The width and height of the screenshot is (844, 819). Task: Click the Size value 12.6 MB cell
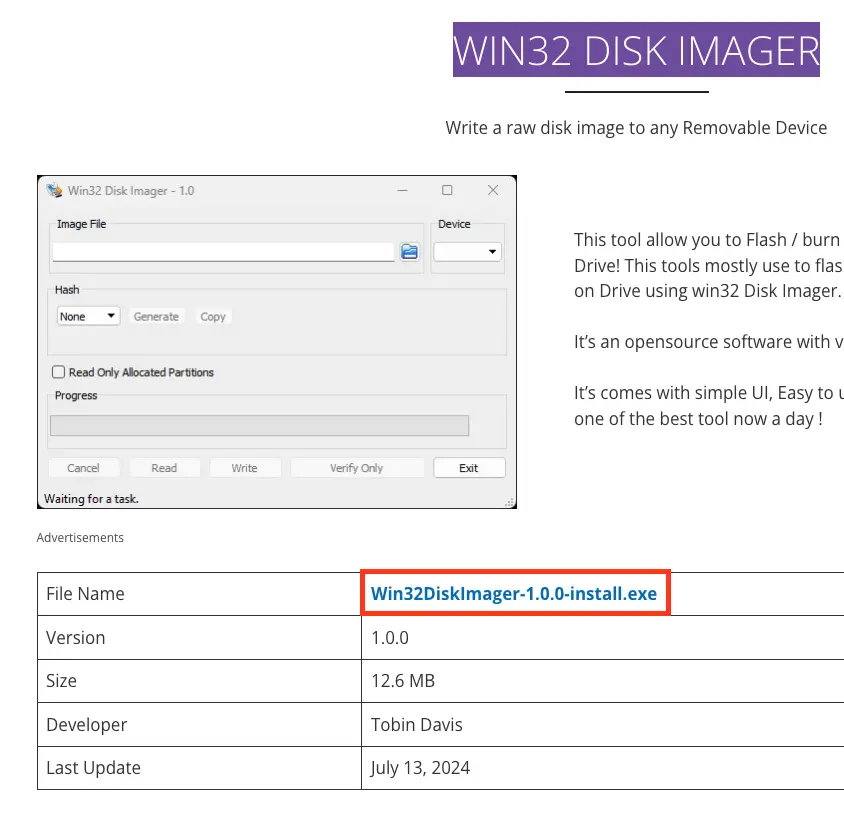(x=602, y=681)
